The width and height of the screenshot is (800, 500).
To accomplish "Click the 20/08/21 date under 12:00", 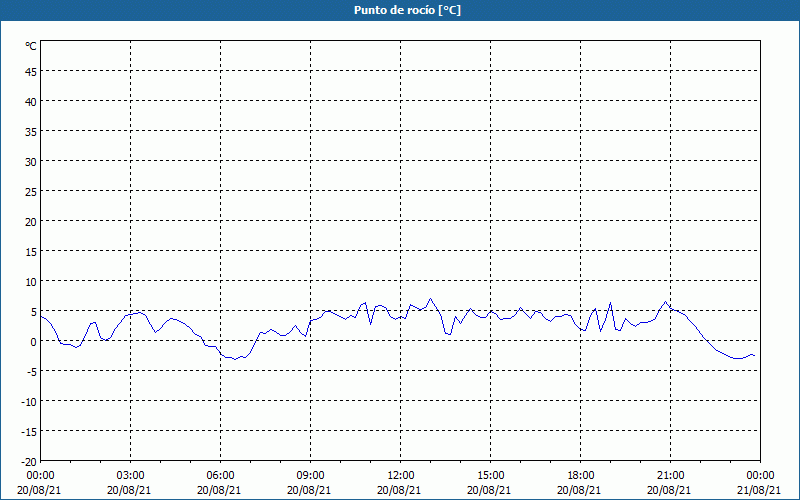I will pyautogui.click(x=399, y=490).
